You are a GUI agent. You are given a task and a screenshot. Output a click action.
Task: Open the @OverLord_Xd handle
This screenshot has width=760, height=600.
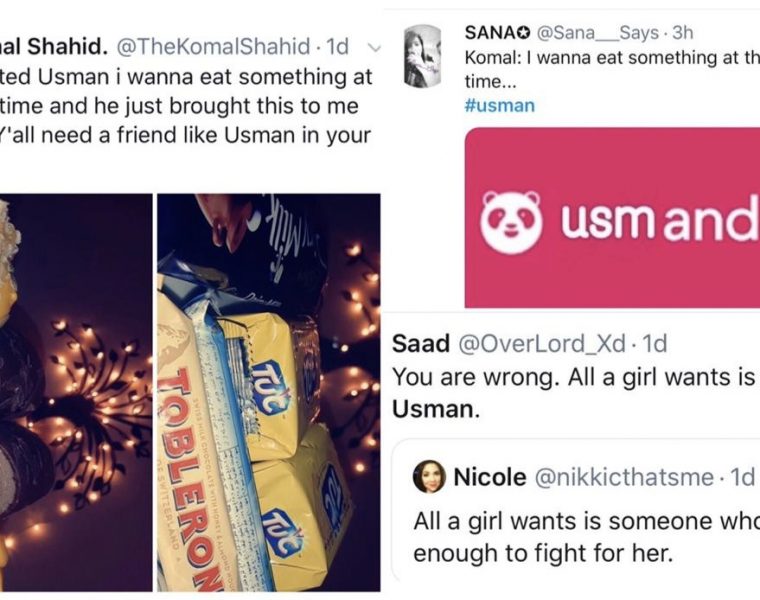(x=542, y=345)
